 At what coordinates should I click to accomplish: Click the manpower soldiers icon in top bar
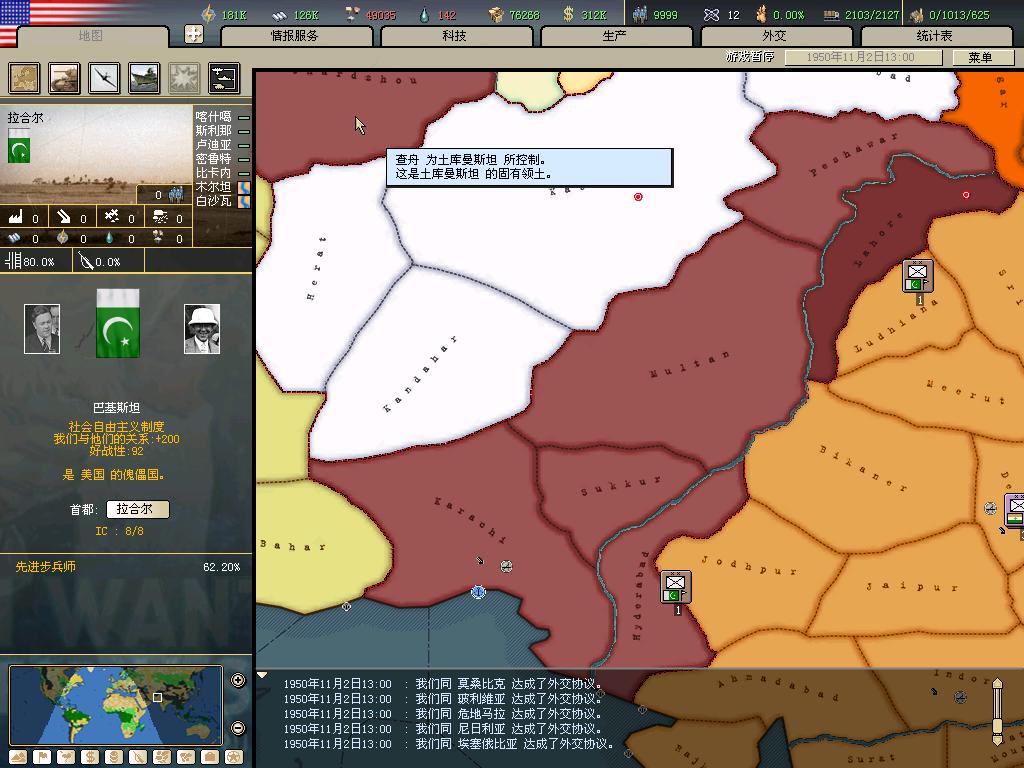(x=641, y=14)
